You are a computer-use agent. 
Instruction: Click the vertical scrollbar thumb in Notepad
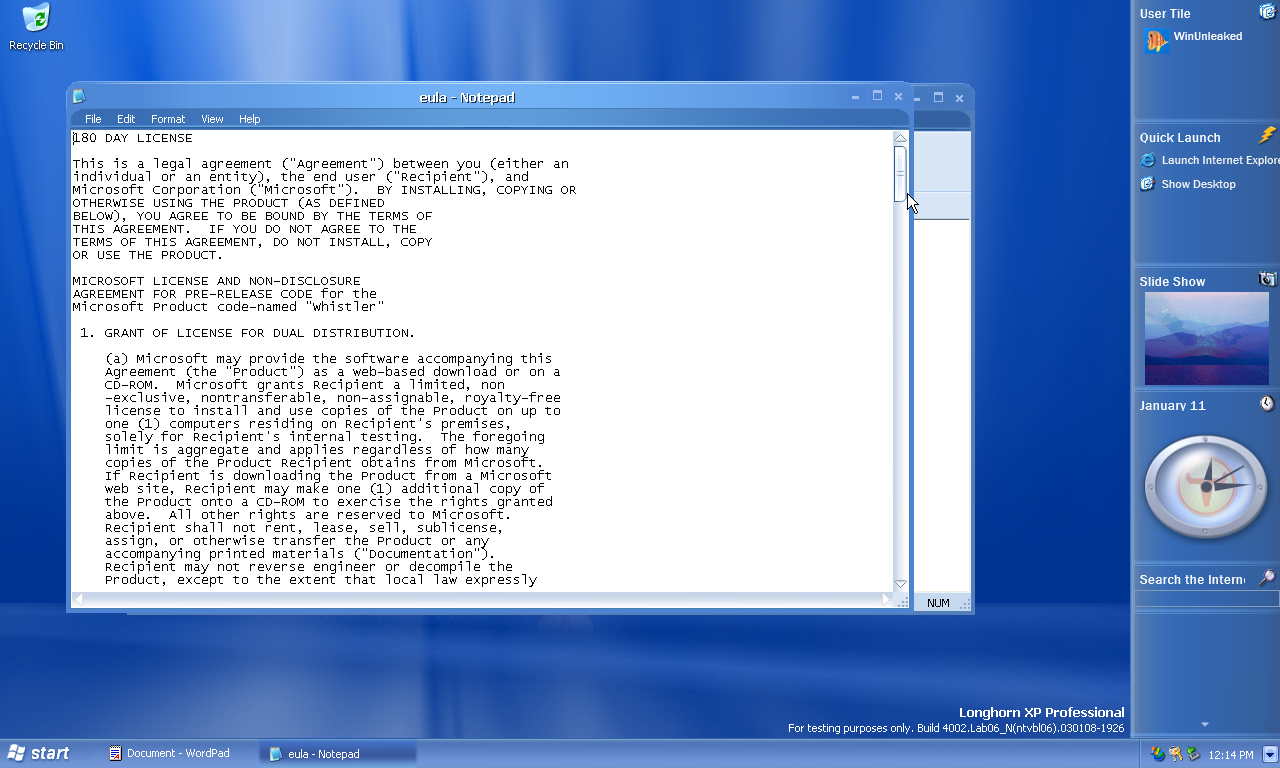900,175
